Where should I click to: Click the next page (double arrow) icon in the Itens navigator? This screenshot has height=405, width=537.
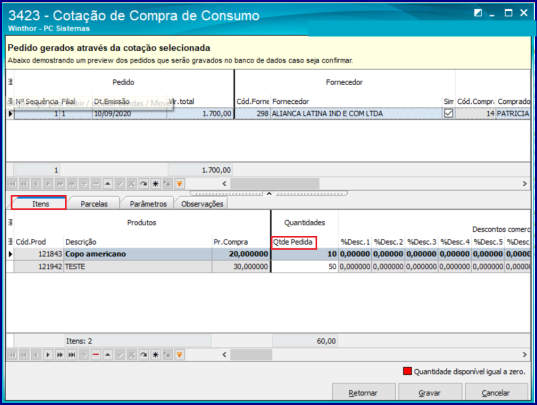coord(60,355)
